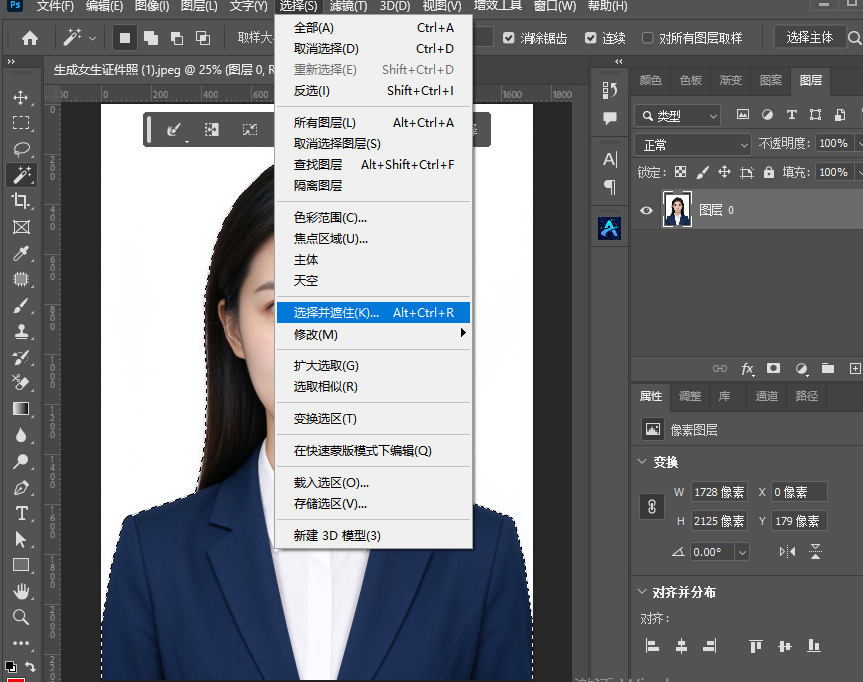Align top edges in 对齐 section

756,645
